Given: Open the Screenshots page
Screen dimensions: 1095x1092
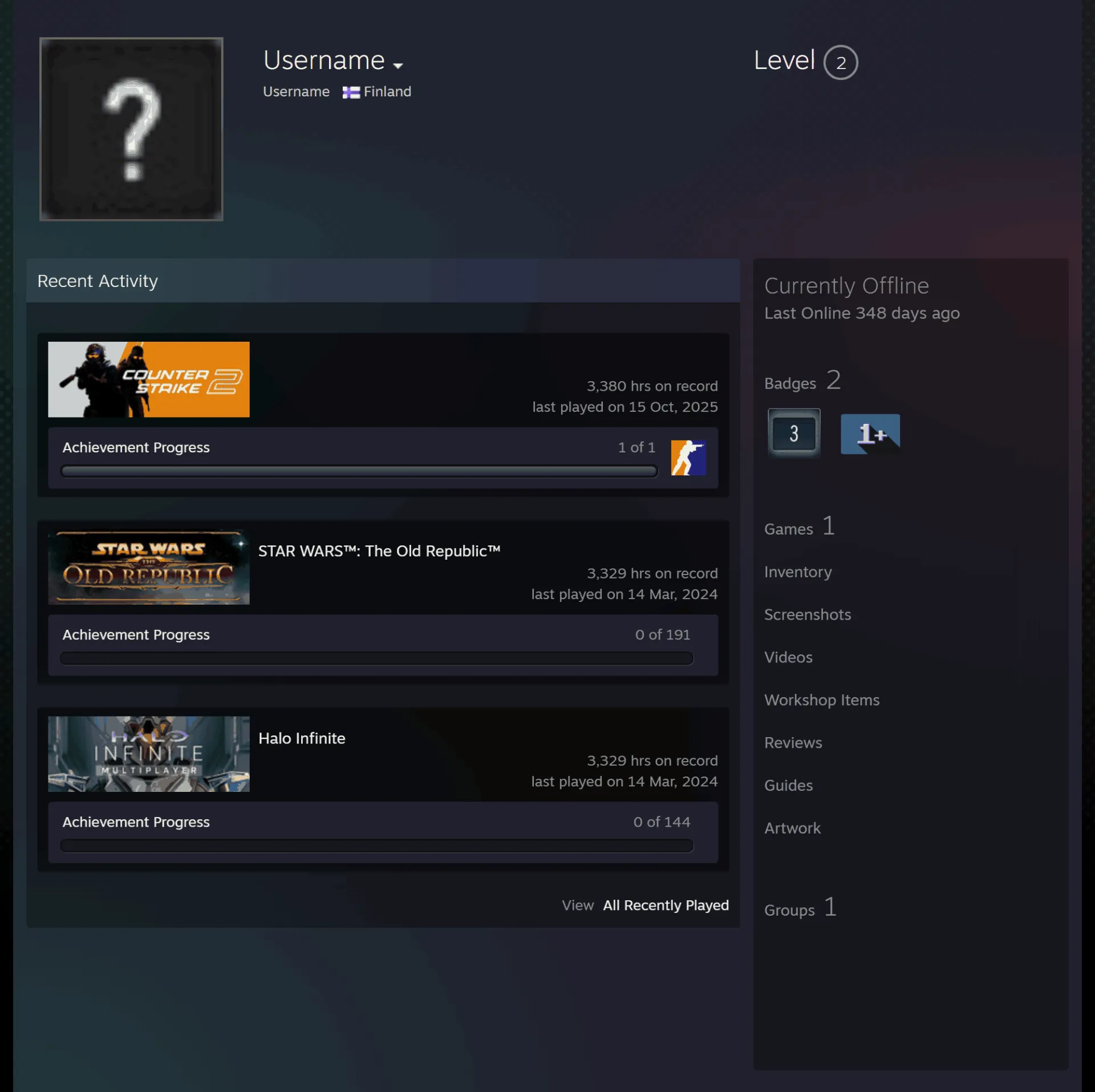Looking at the screenshot, I should click(x=808, y=614).
